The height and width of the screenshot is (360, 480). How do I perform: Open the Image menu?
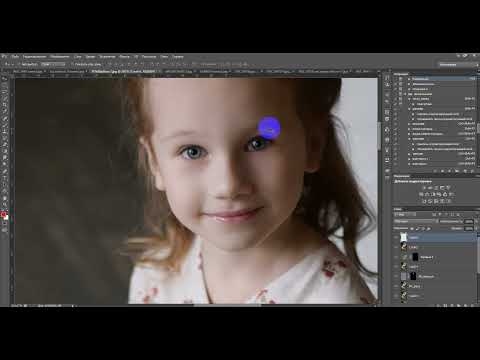pos(60,57)
